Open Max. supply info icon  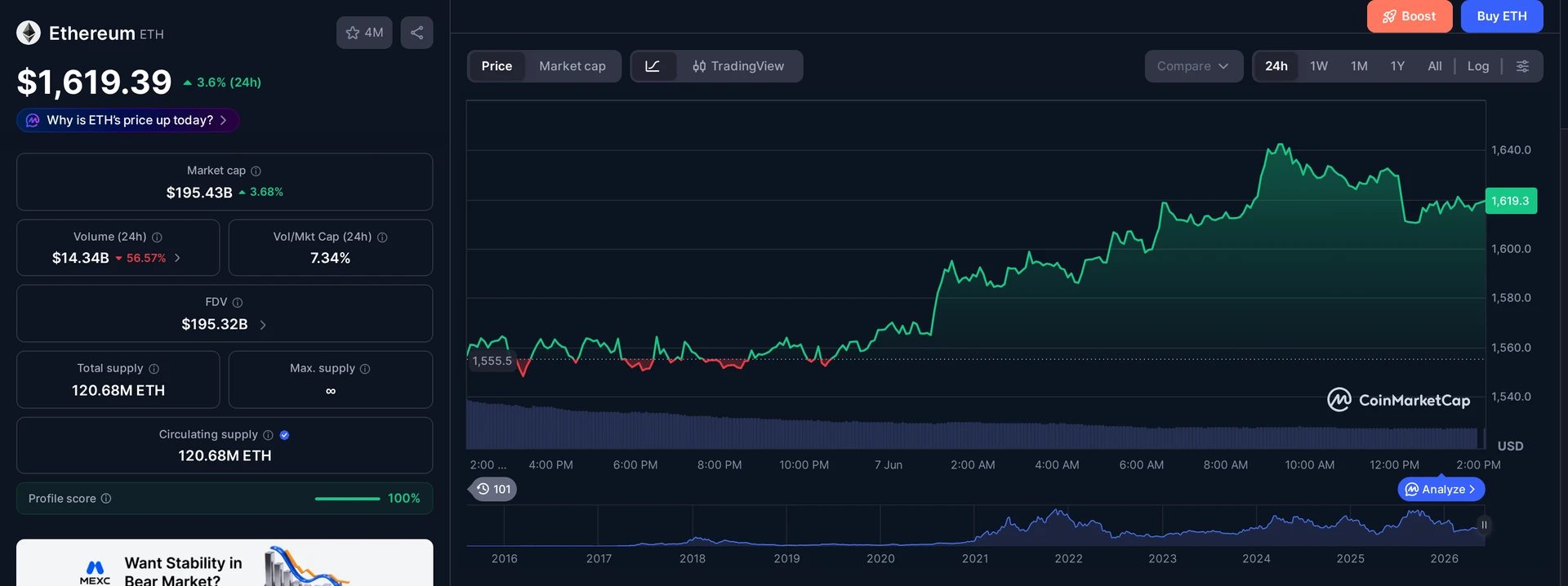[365, 369]
